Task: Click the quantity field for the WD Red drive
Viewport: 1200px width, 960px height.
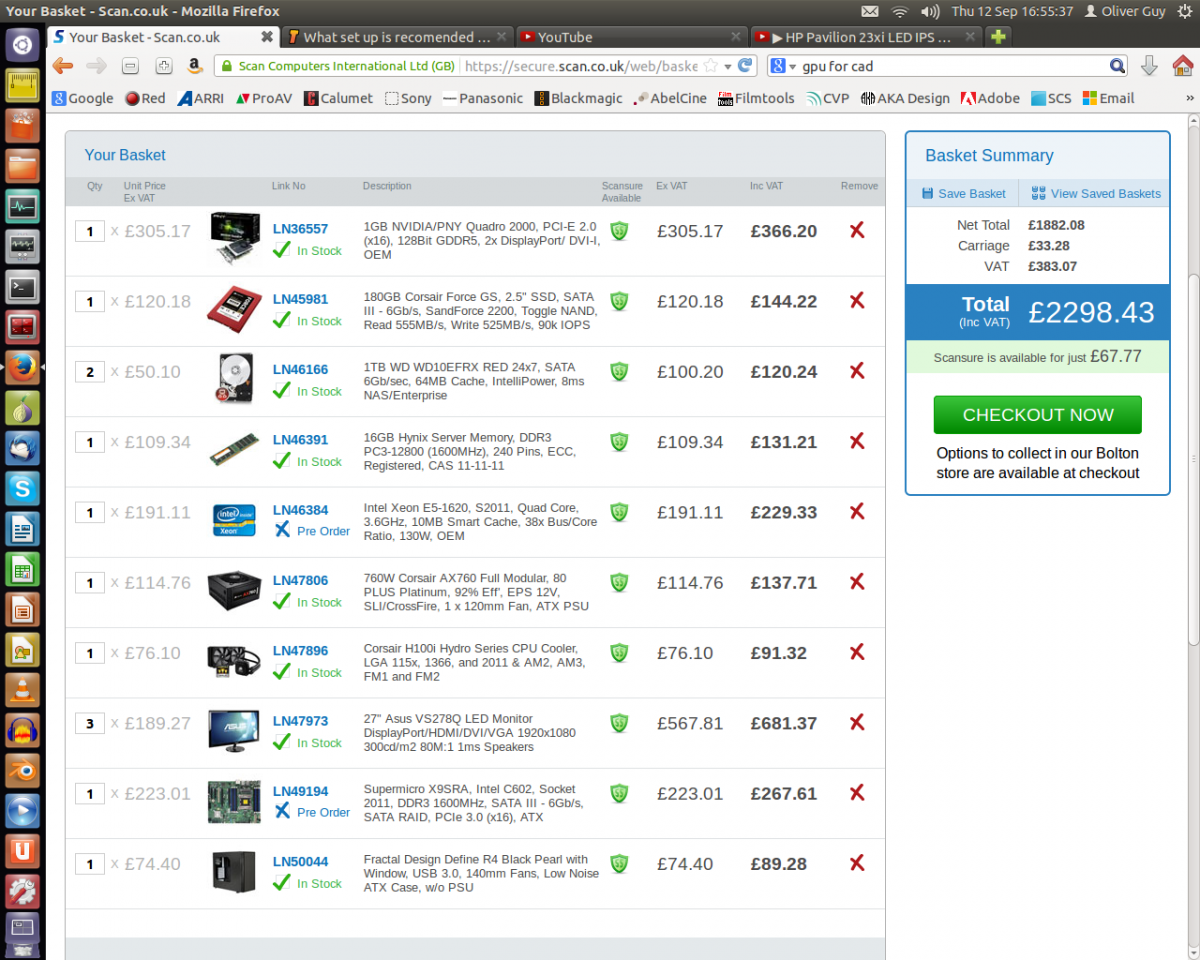Action: coord(90,372)
